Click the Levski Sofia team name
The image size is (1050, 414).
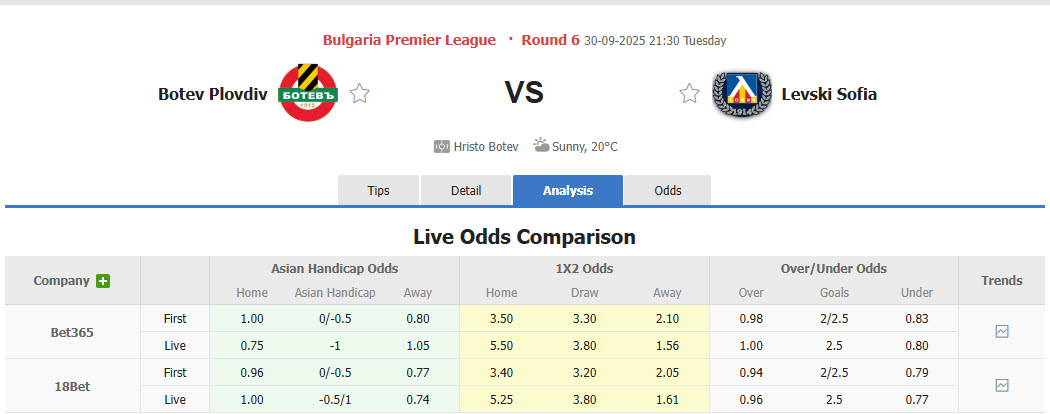coord(830,94)
